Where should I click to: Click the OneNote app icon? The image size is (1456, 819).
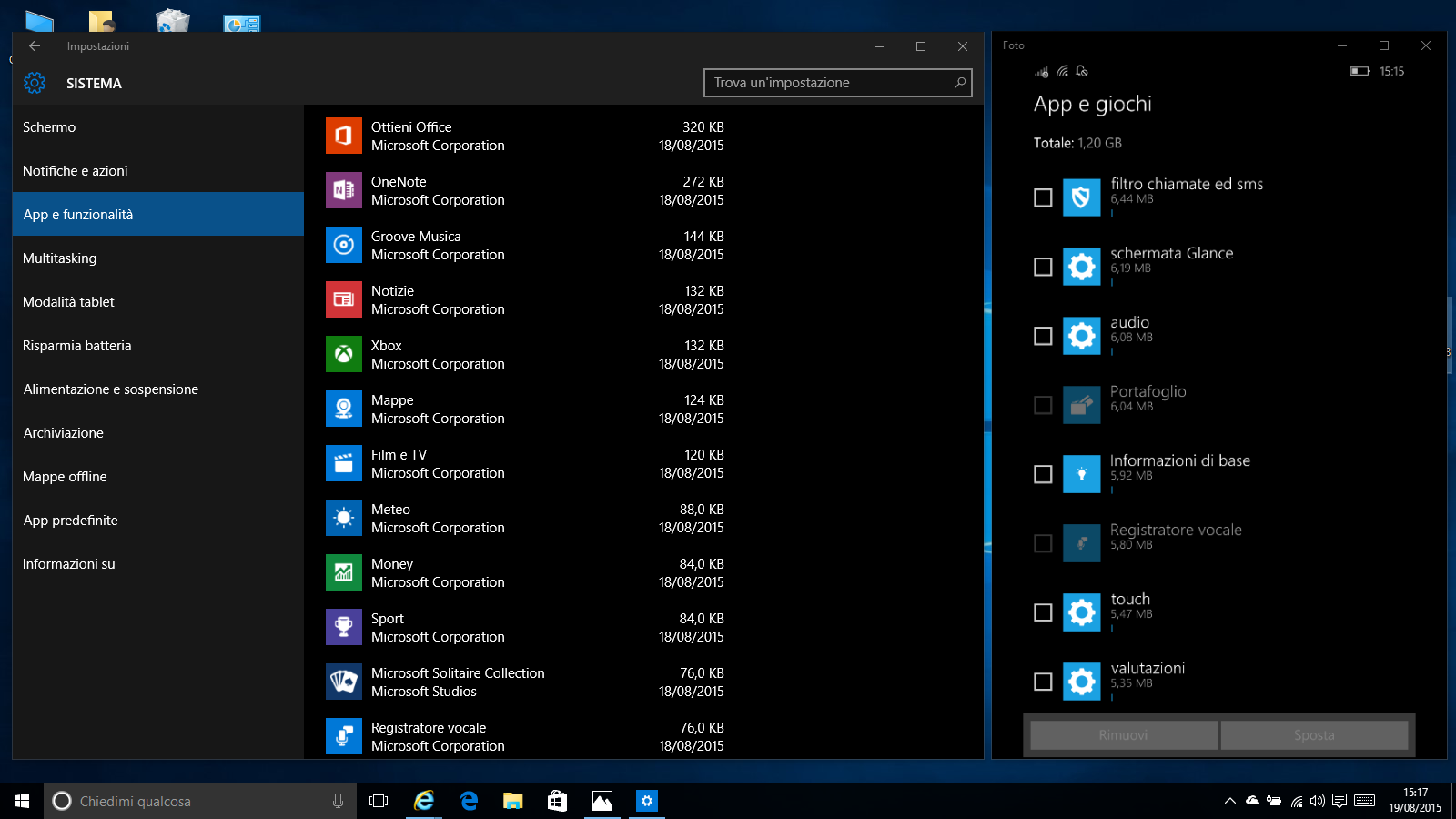(344, 190)
